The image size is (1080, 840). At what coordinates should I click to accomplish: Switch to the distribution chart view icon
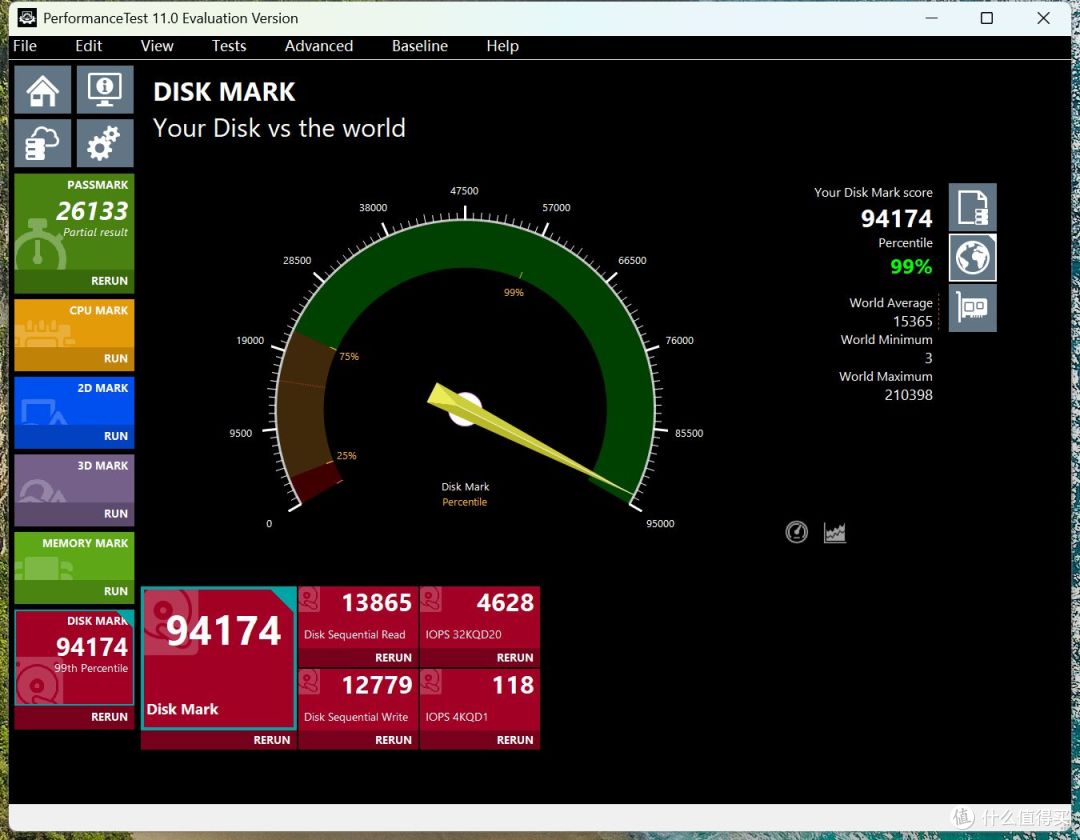coord(835,532)
